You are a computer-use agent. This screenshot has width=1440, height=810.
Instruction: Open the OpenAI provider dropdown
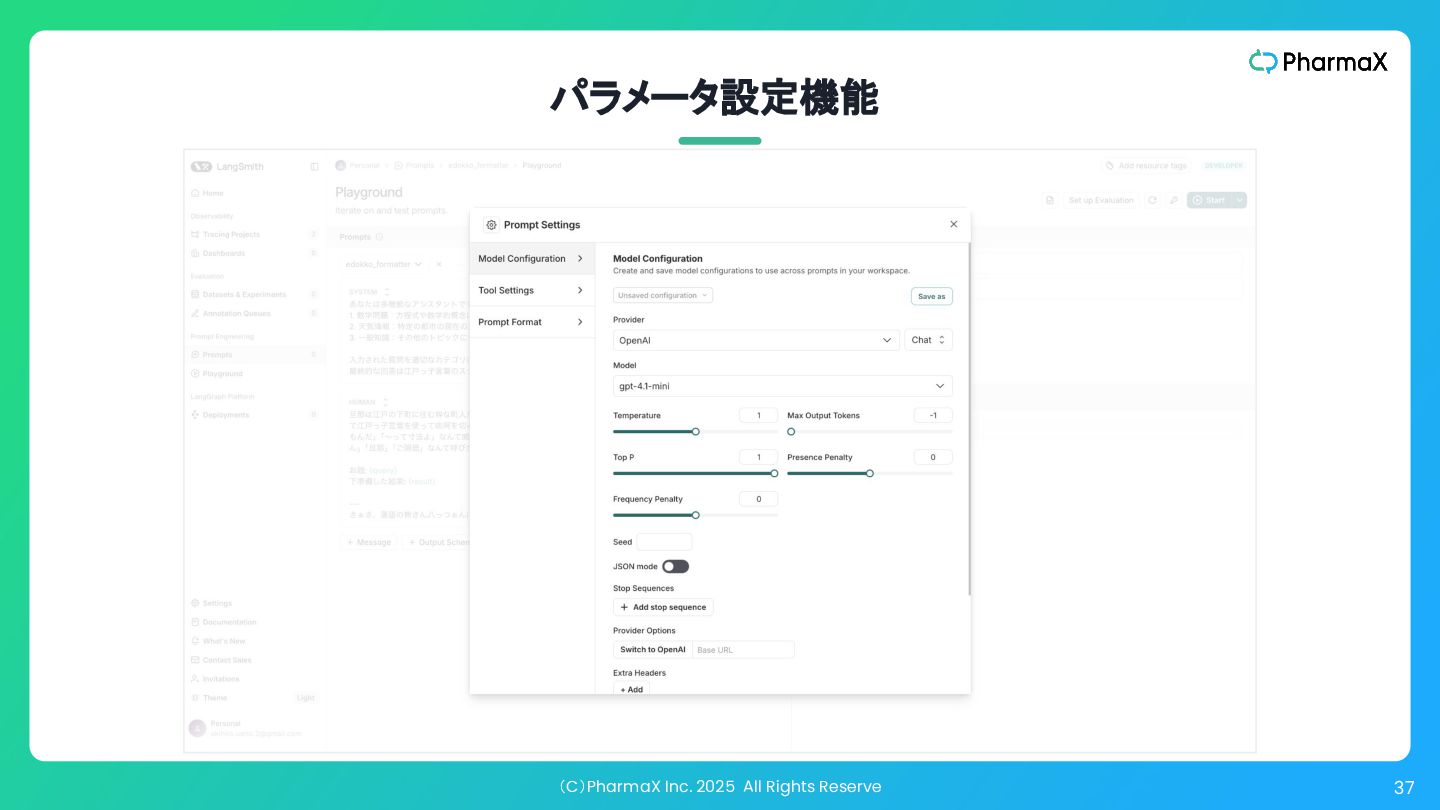tap(756, 340)
